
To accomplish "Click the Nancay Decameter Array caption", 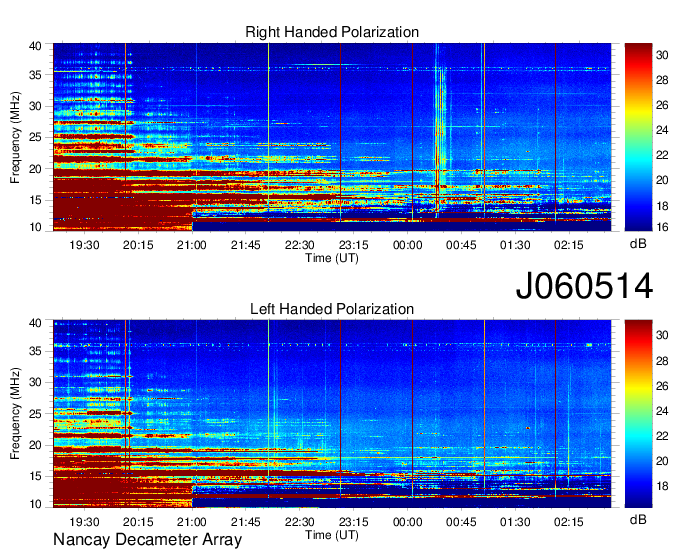I will tap(147, 540).
